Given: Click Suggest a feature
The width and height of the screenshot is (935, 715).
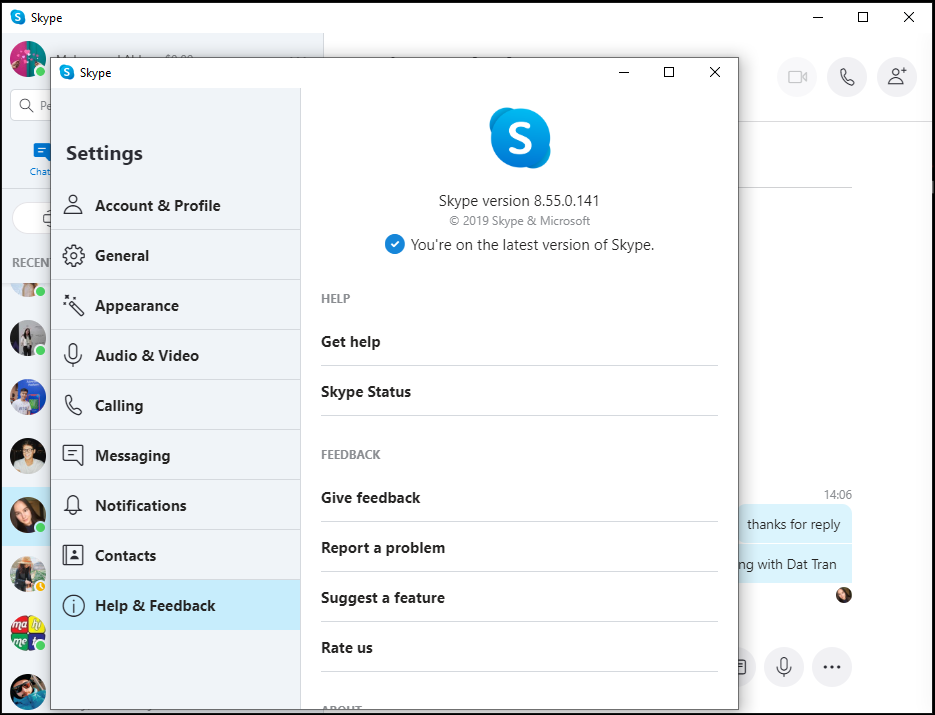Looking at the screenshot, I should click(519, 598).
